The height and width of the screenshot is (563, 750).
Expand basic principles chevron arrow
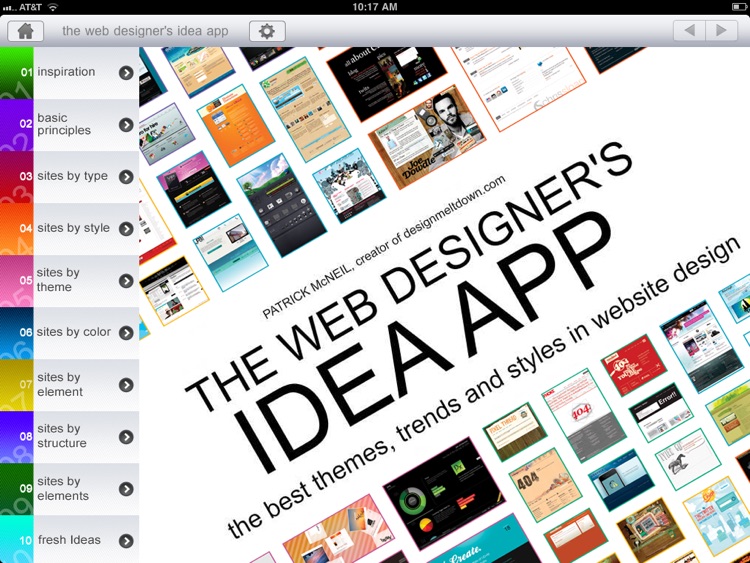pyautogui.click(x=126, y=125)
